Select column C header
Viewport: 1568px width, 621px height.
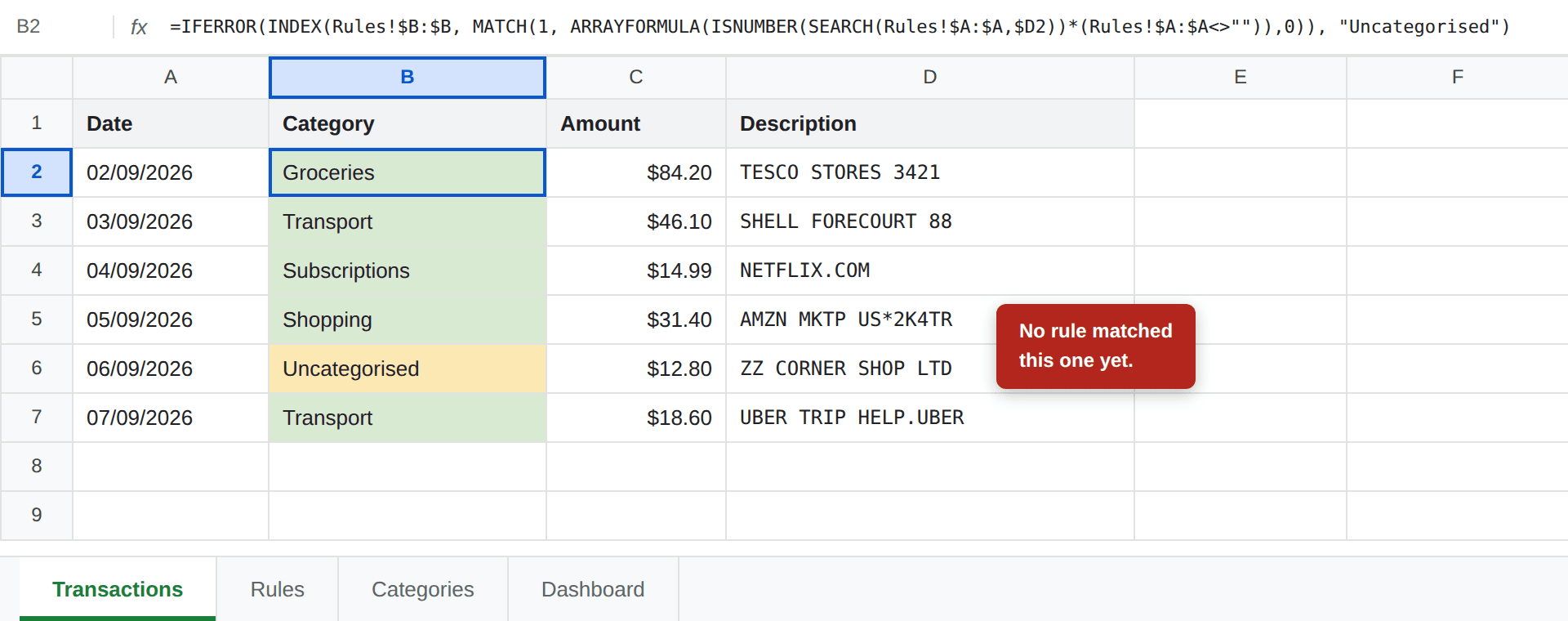(x=636, y=77)
